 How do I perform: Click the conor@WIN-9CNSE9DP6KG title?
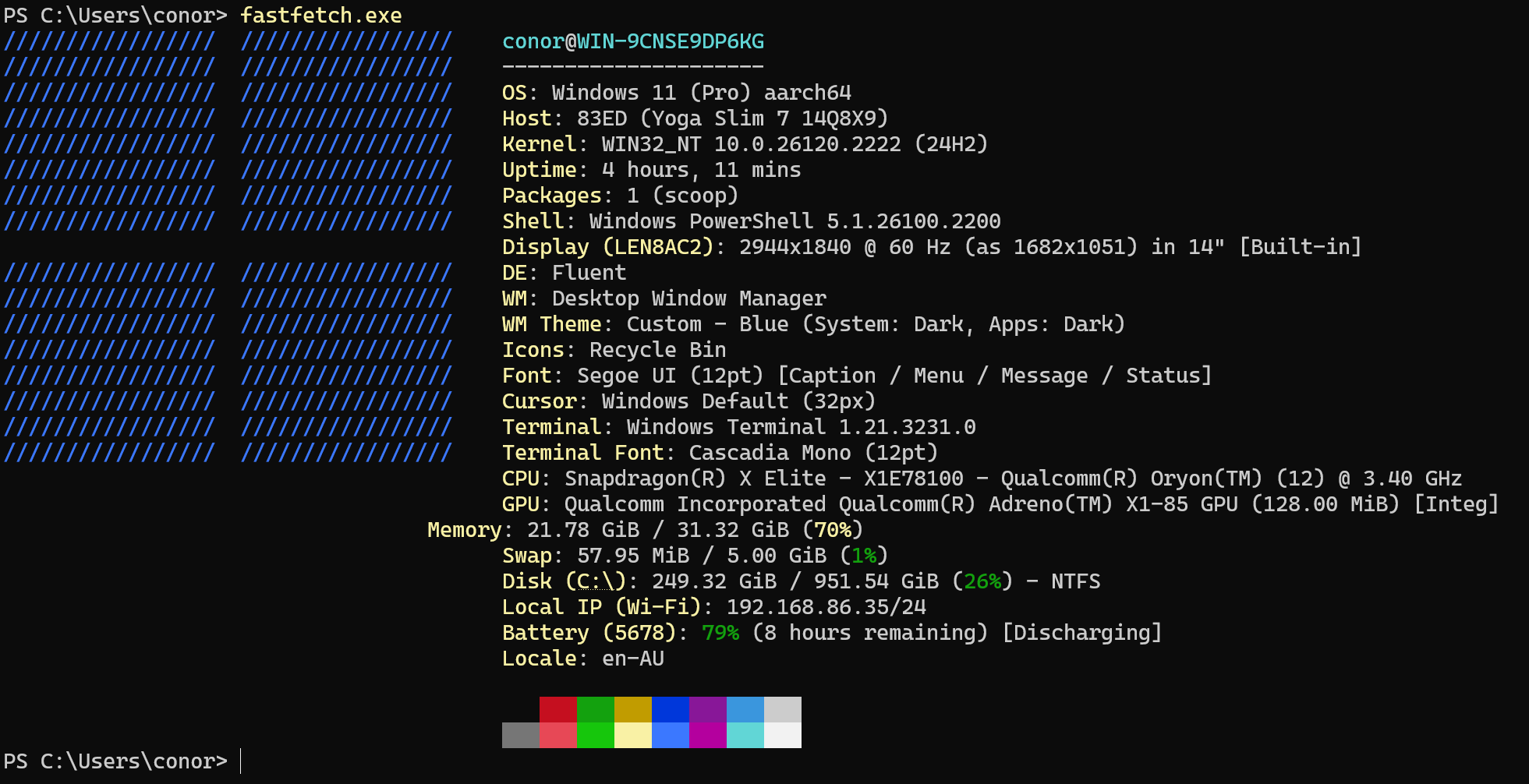click(x=632, y=41)
